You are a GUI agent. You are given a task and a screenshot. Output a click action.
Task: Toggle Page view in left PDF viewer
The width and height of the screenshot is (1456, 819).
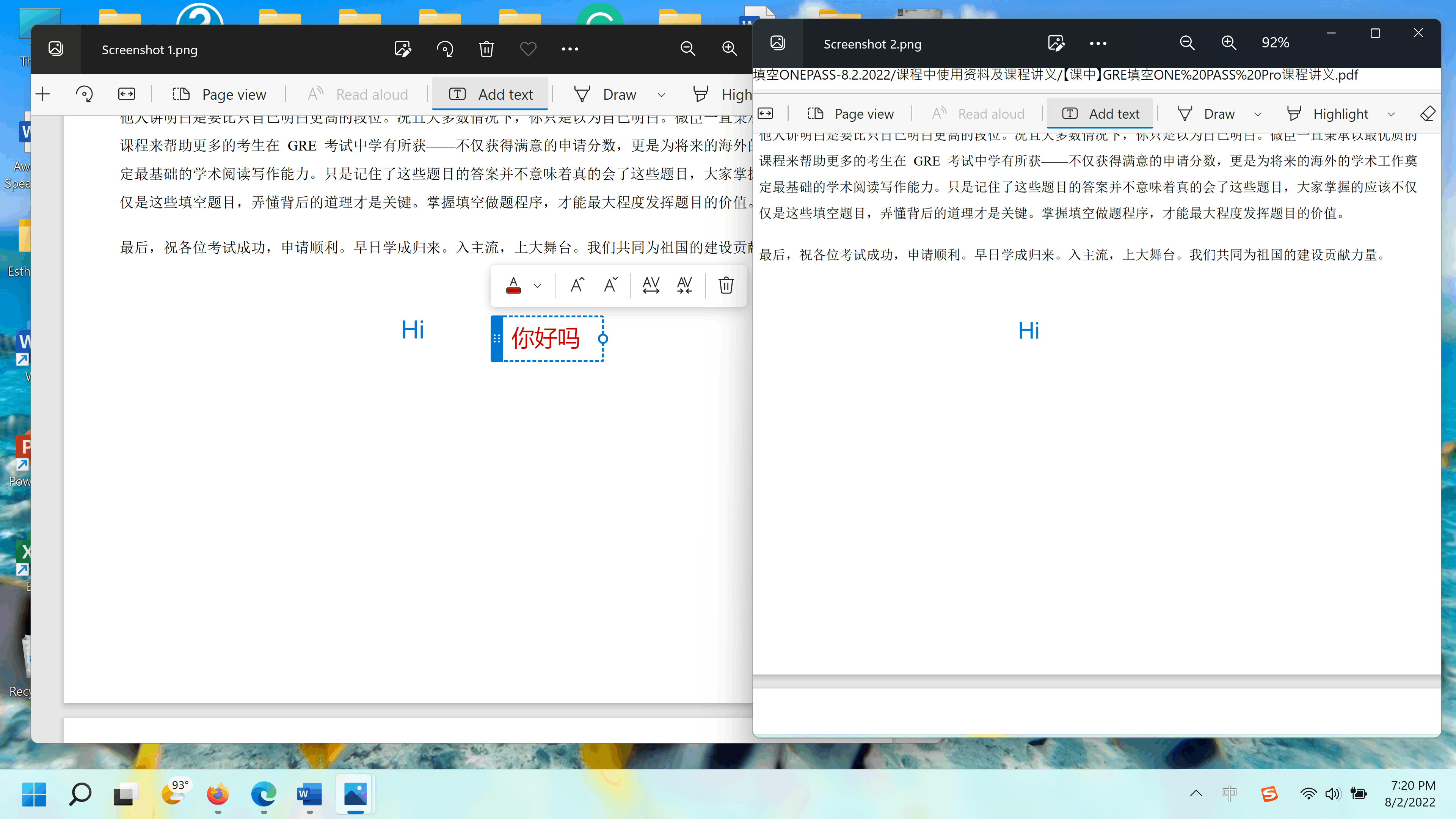point(220,94)
